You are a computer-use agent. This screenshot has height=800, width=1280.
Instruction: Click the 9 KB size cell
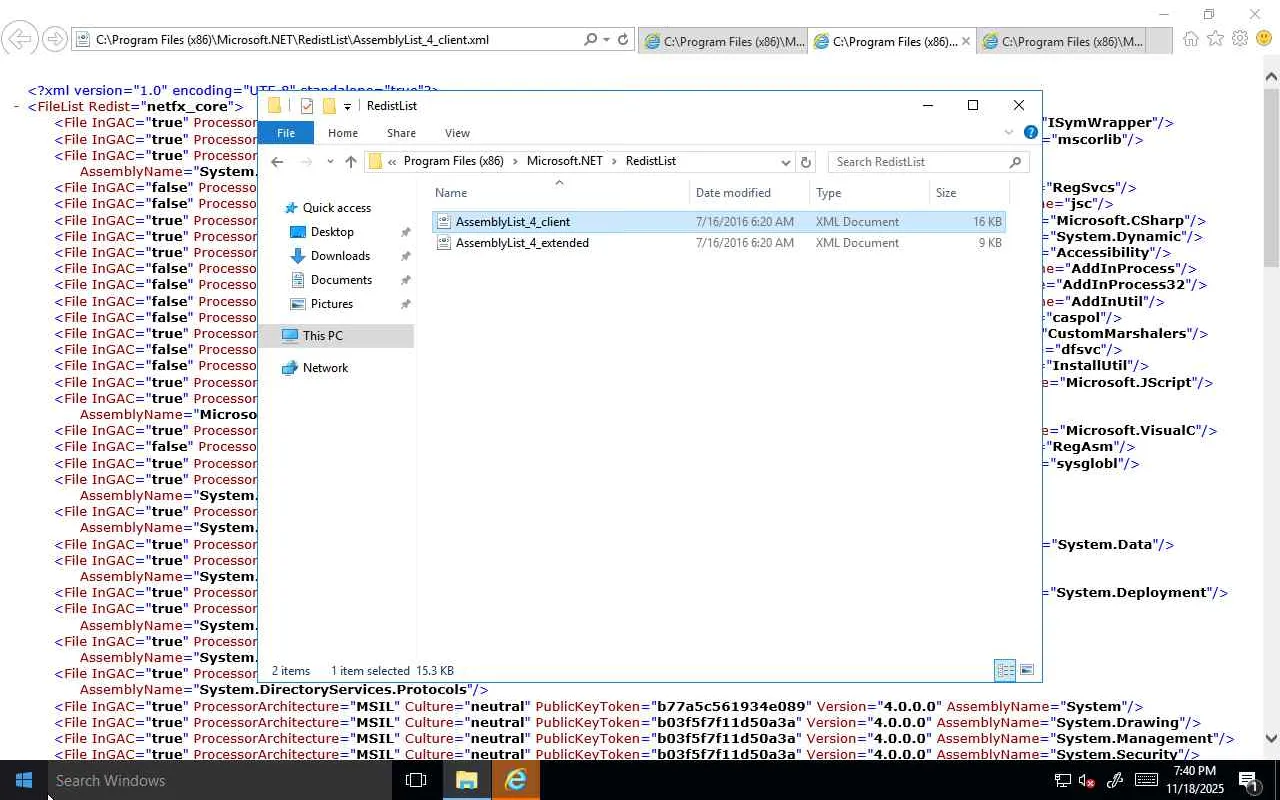coord(990,243)
